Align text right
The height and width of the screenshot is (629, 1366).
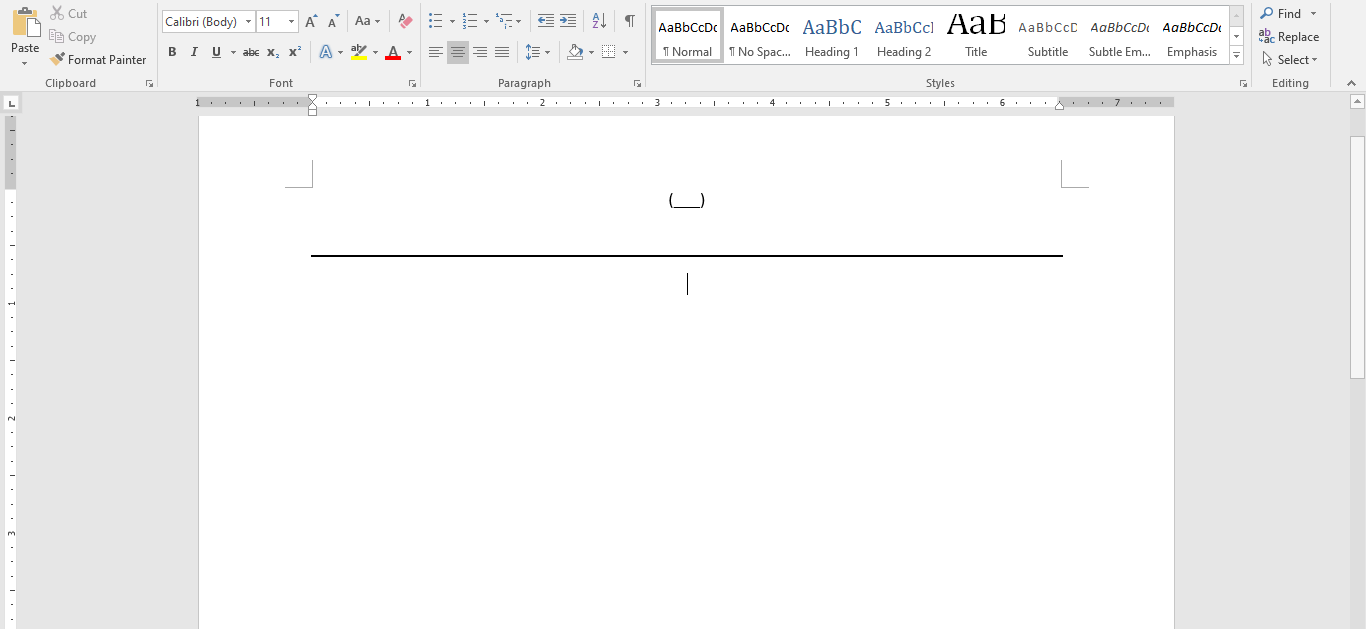480,52
